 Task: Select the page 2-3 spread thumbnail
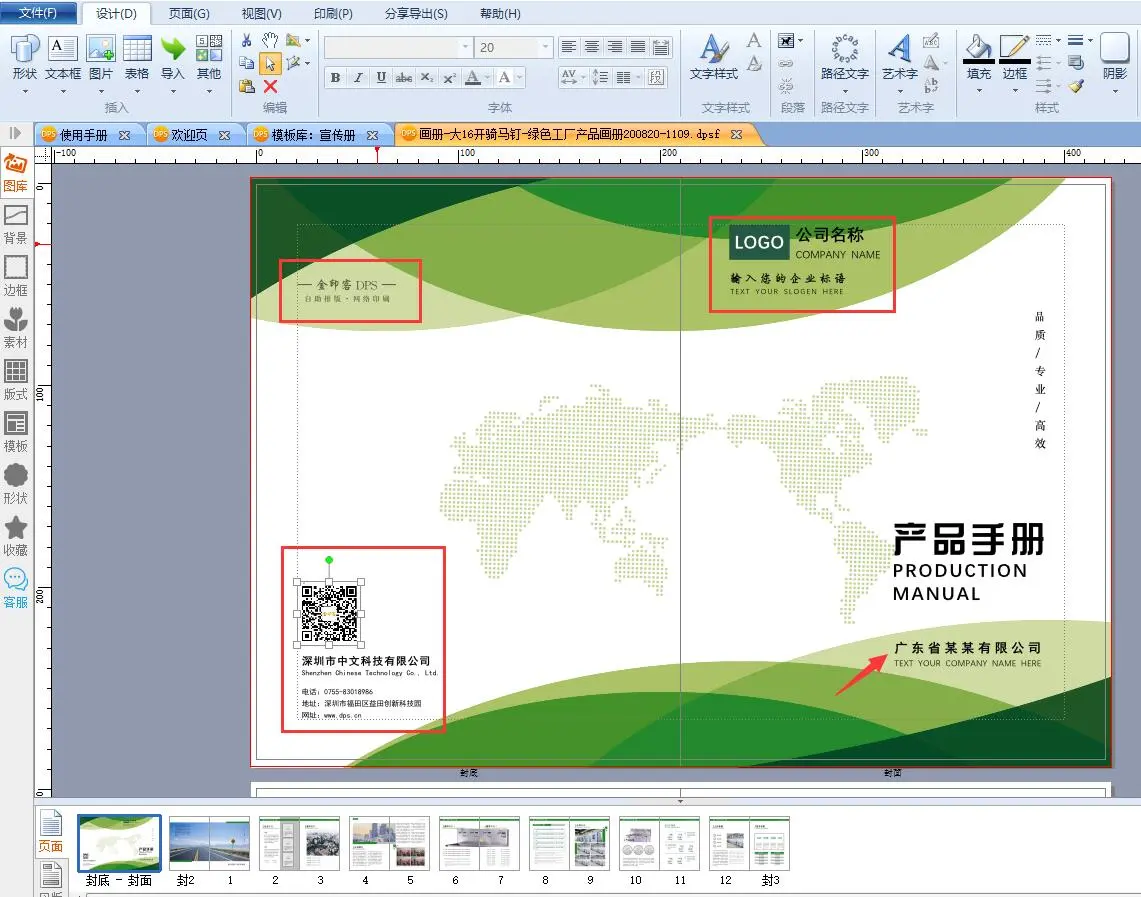(299, 843)
